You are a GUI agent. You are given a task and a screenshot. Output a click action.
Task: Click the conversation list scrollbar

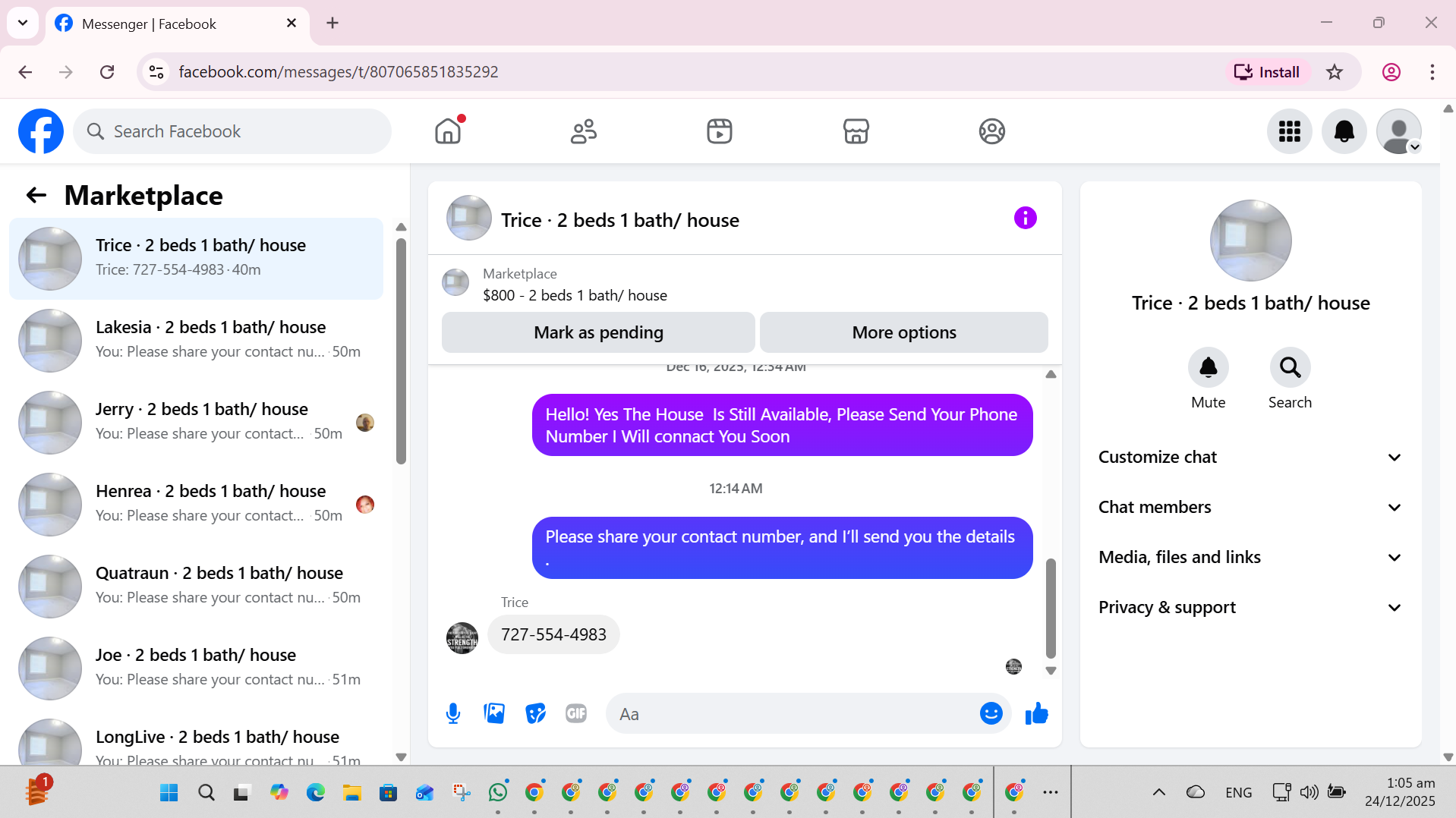401,351
